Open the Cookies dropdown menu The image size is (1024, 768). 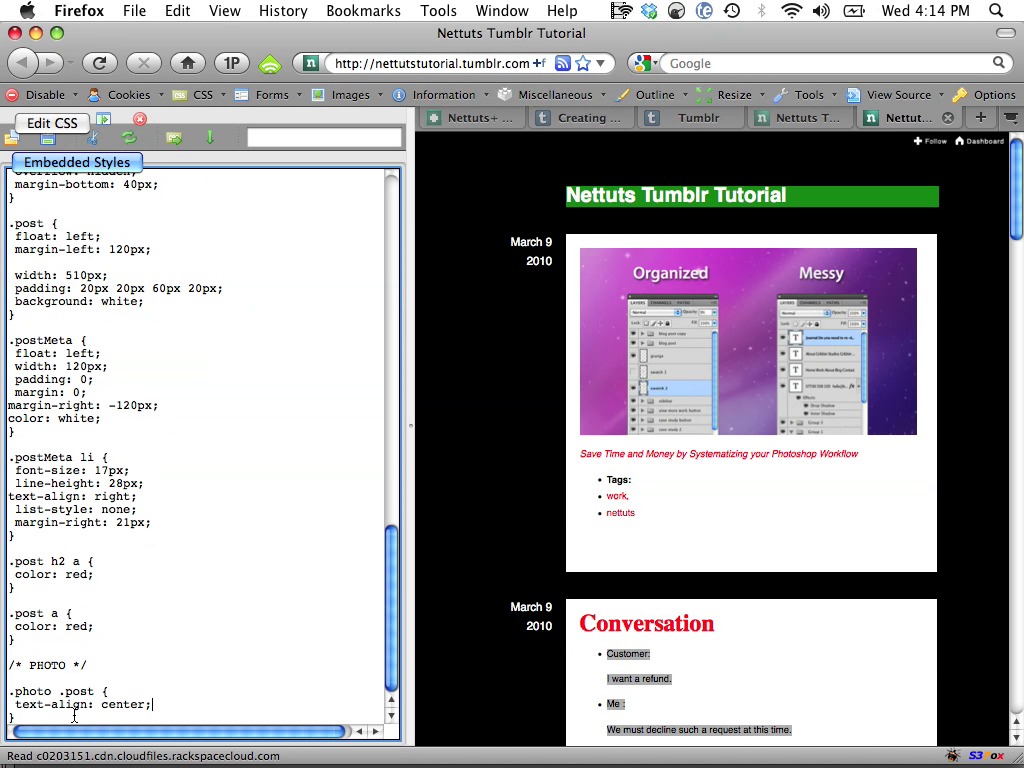pos(125,95)
